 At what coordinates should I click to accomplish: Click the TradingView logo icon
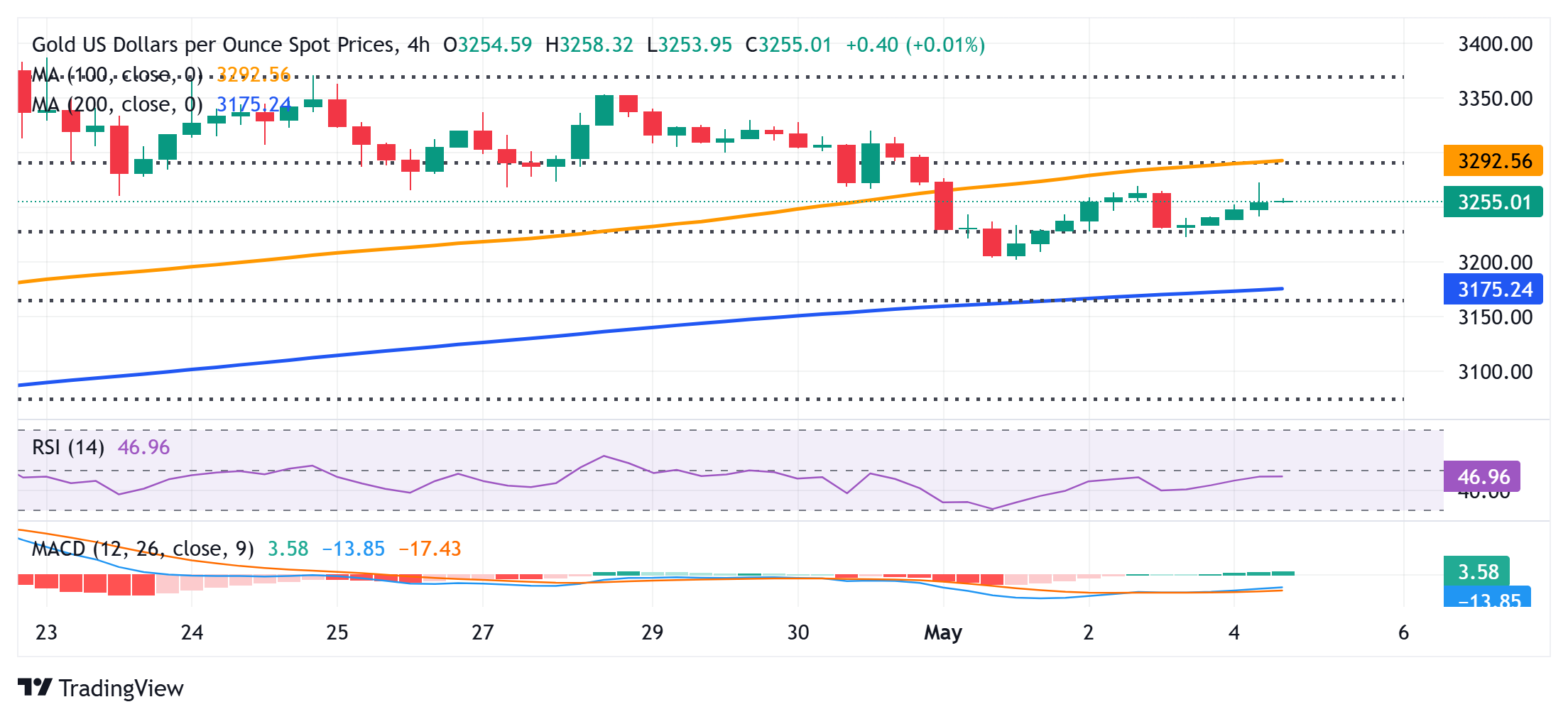[x=35, y=687]
